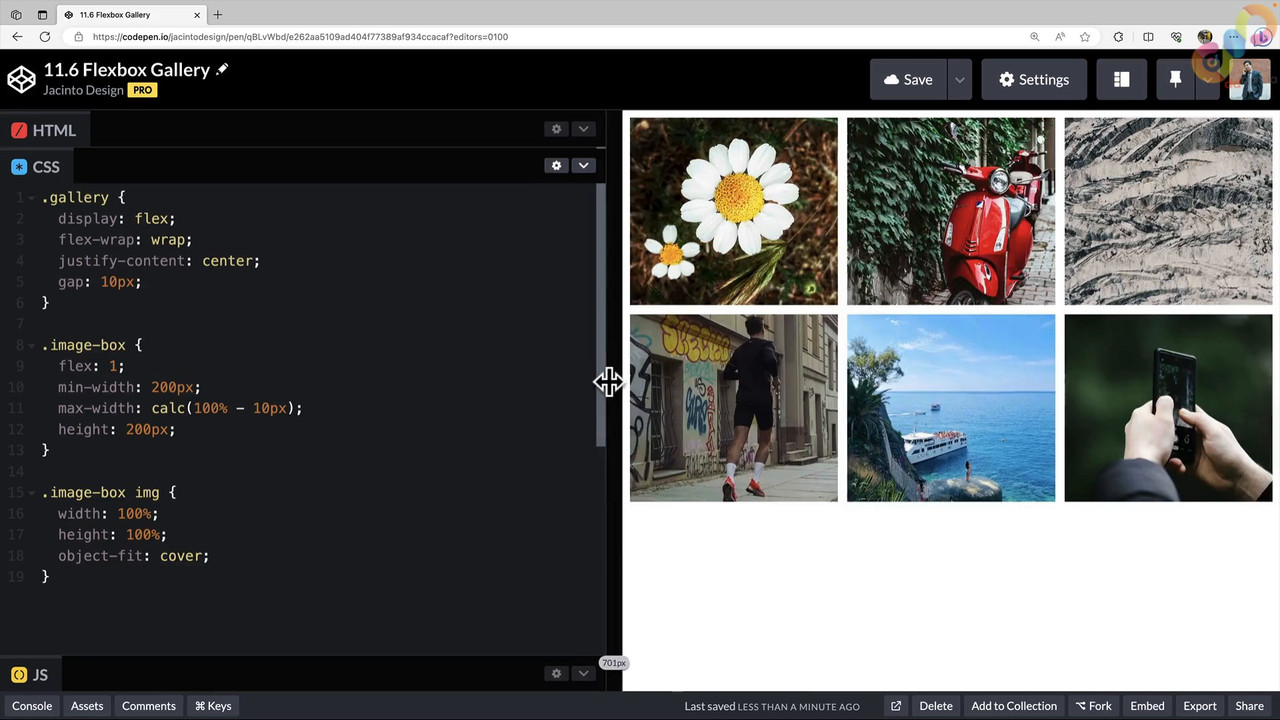Open the Assets panel

click(x=87, y=706)
